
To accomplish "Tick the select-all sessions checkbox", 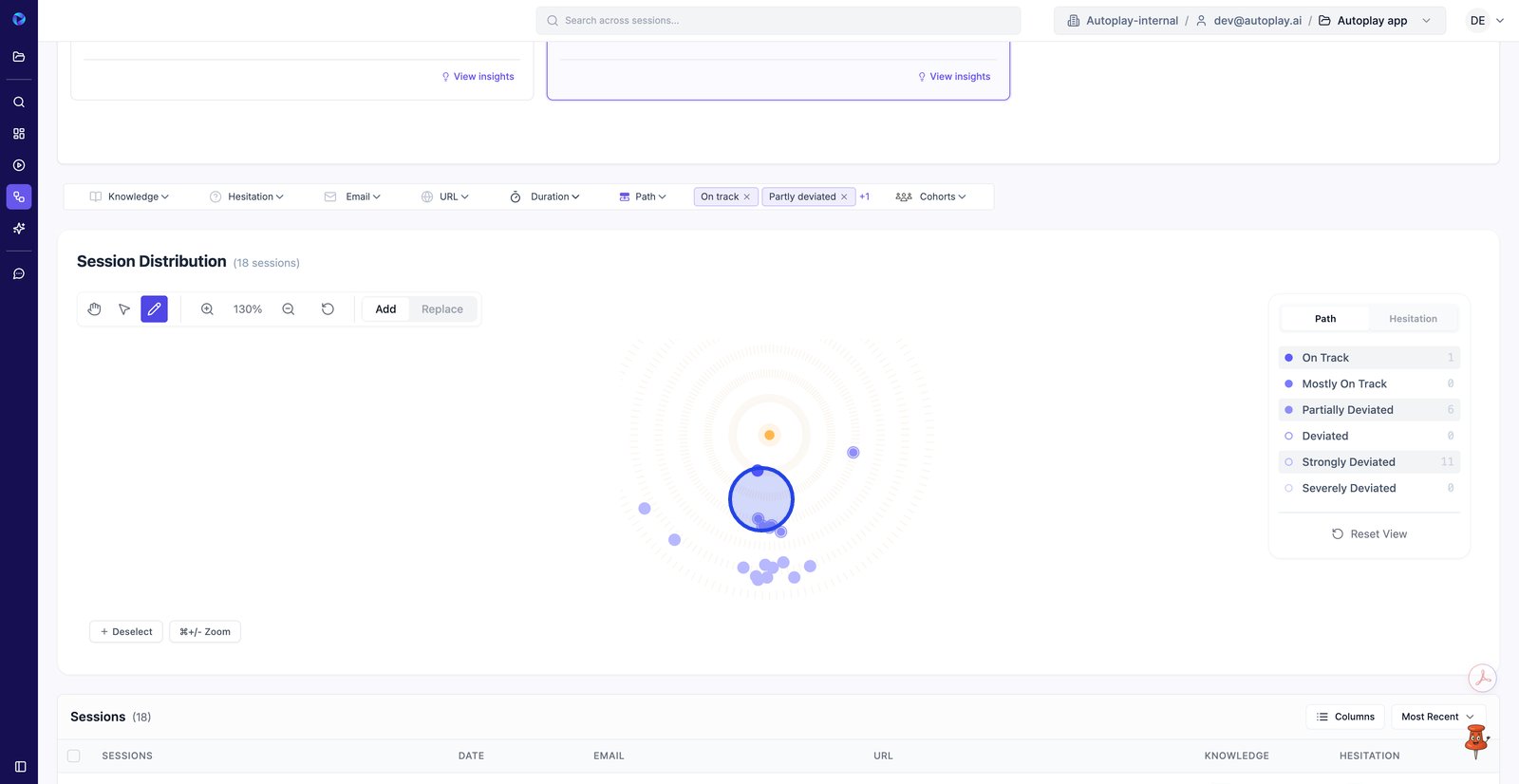I will pyautogui.click(x=74, y=756).
